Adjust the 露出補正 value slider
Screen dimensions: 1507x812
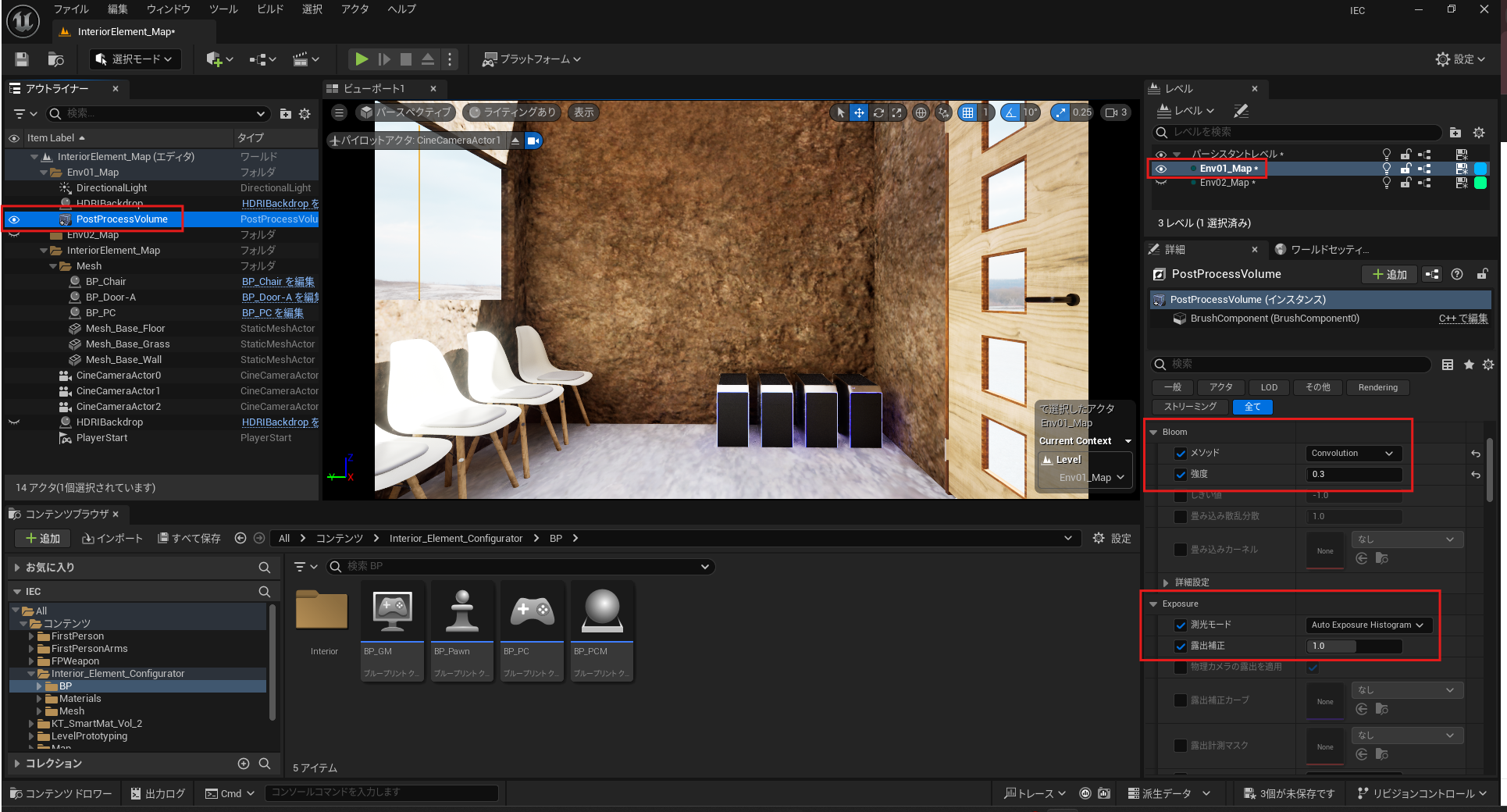click(1354, 646)
